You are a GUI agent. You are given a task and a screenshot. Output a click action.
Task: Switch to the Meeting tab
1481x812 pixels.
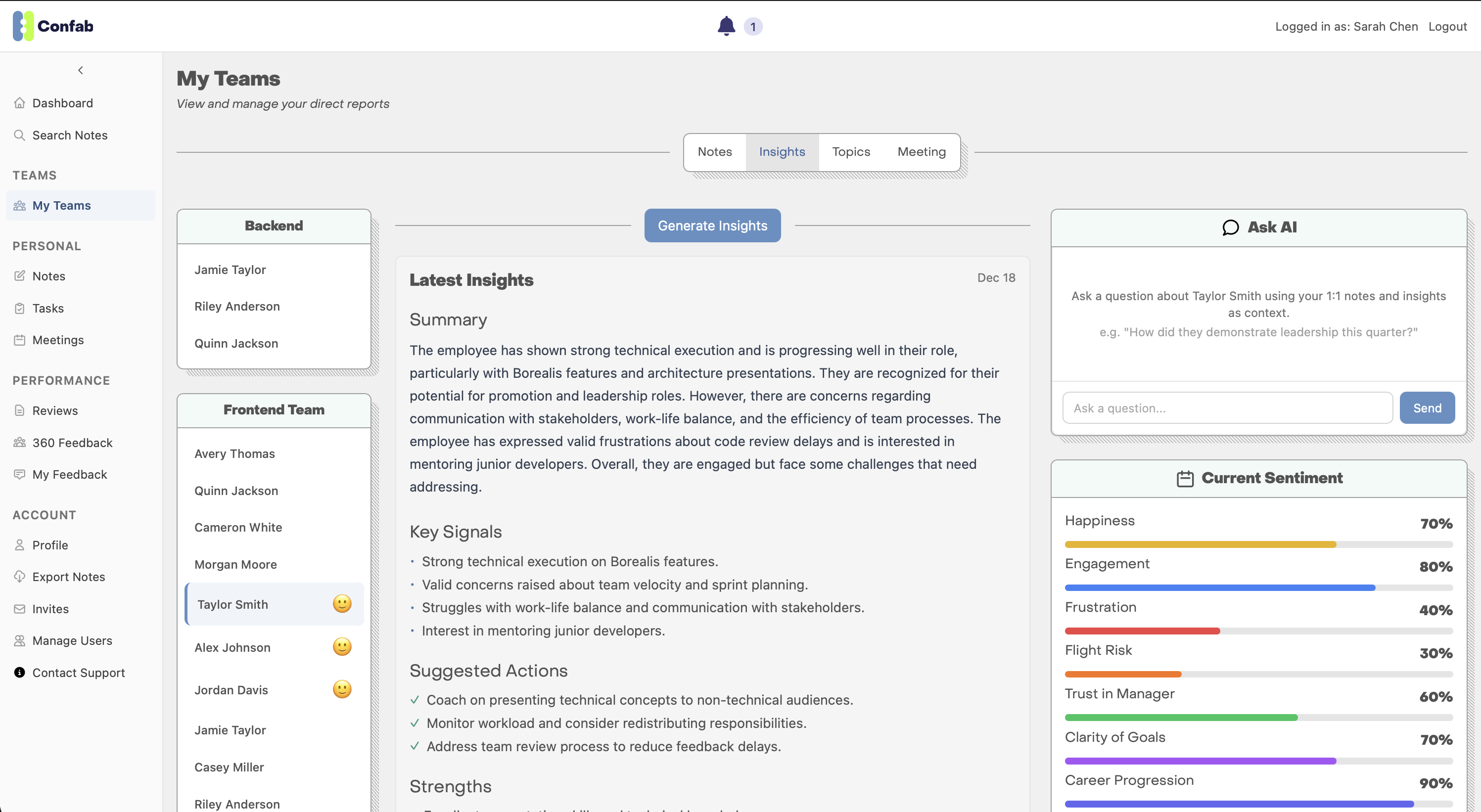(921, 152)
